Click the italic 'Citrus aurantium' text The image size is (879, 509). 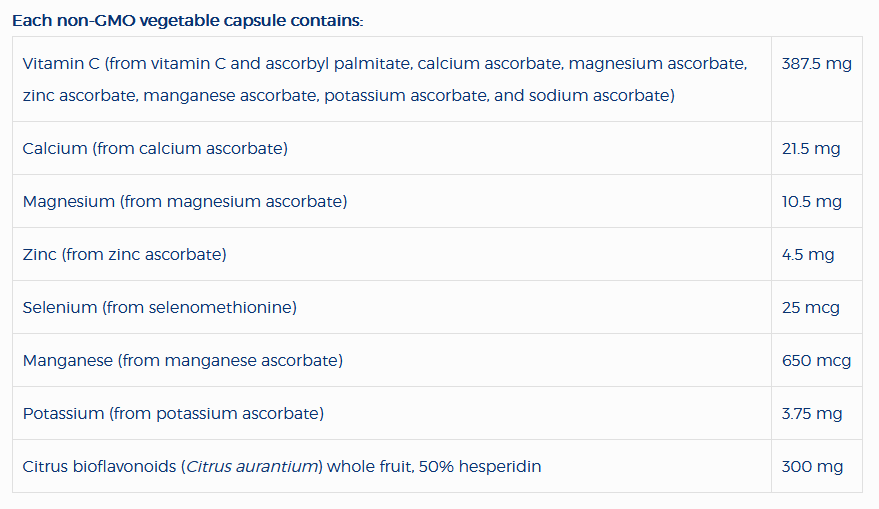252,467
